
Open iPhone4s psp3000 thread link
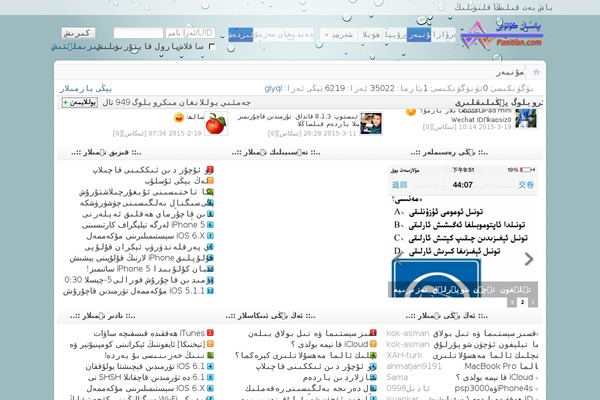pos(494,388)
